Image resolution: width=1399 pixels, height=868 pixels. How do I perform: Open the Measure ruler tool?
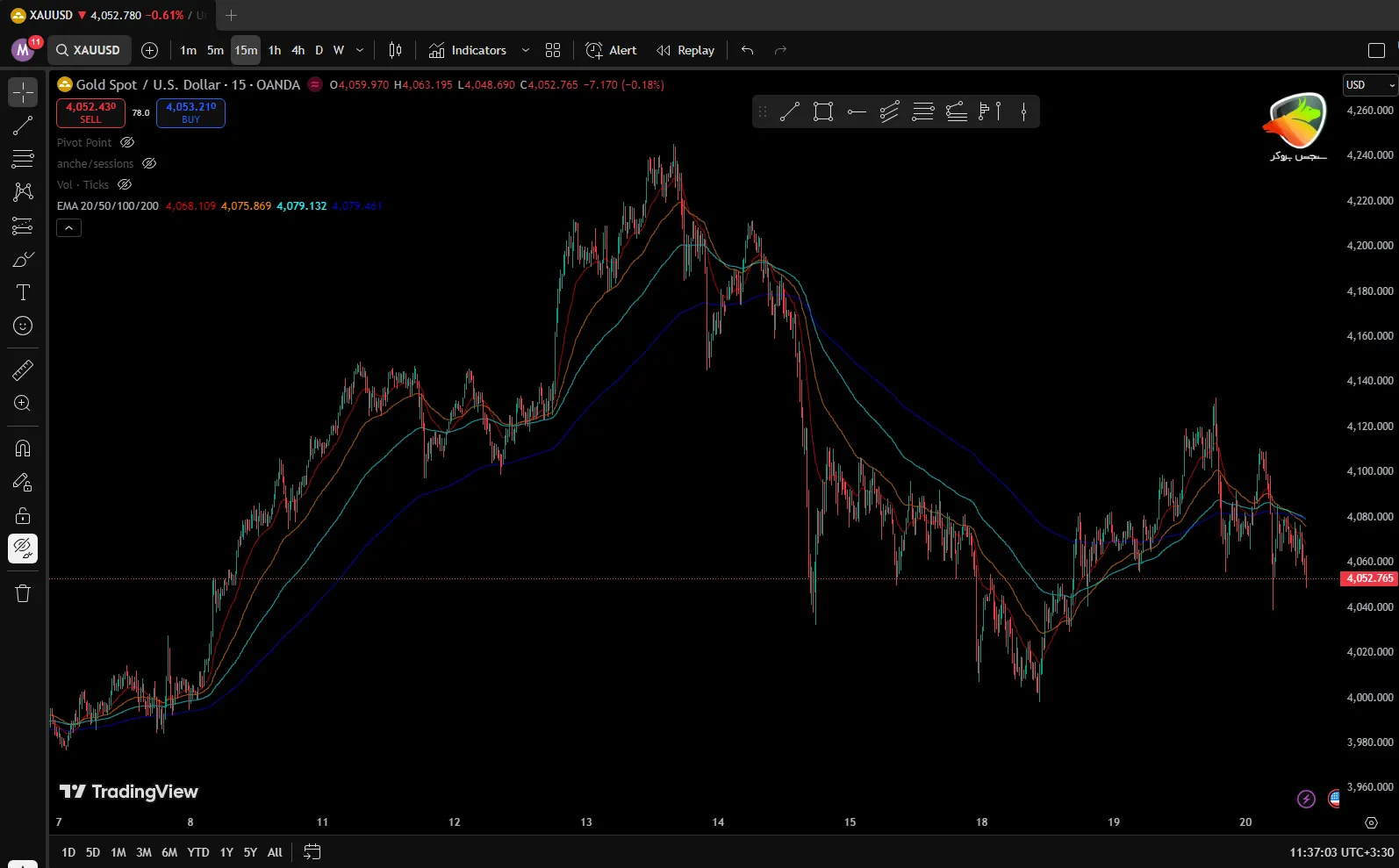[23, 370]
